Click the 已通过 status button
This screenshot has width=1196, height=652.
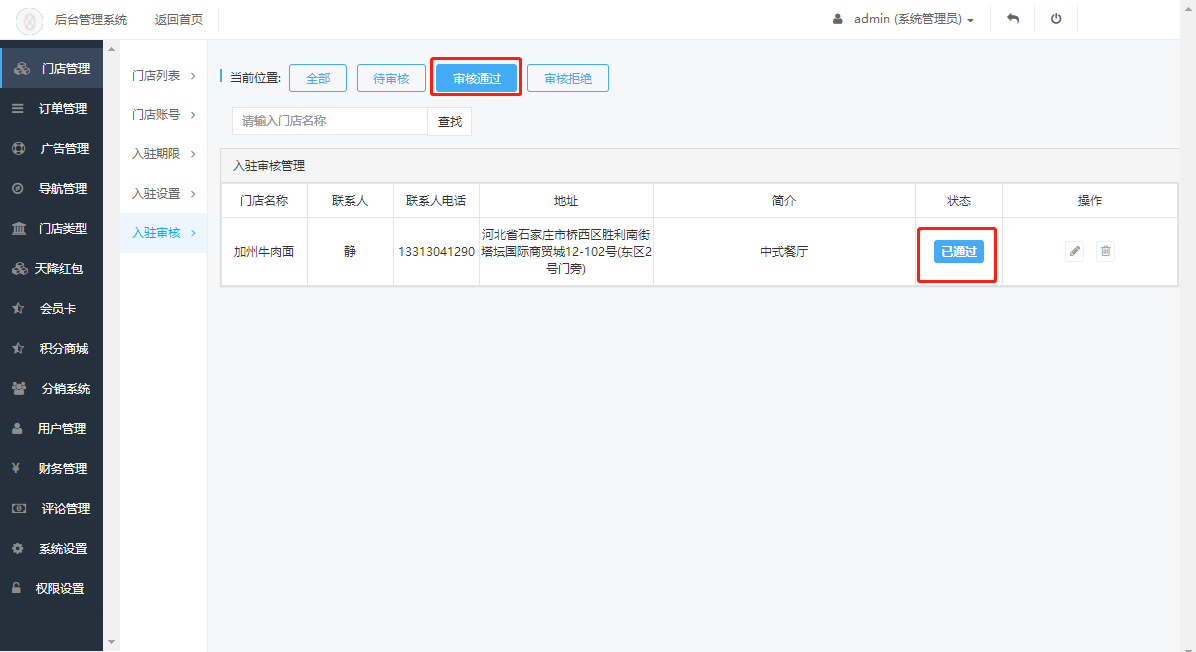click(x=959, y=251)
